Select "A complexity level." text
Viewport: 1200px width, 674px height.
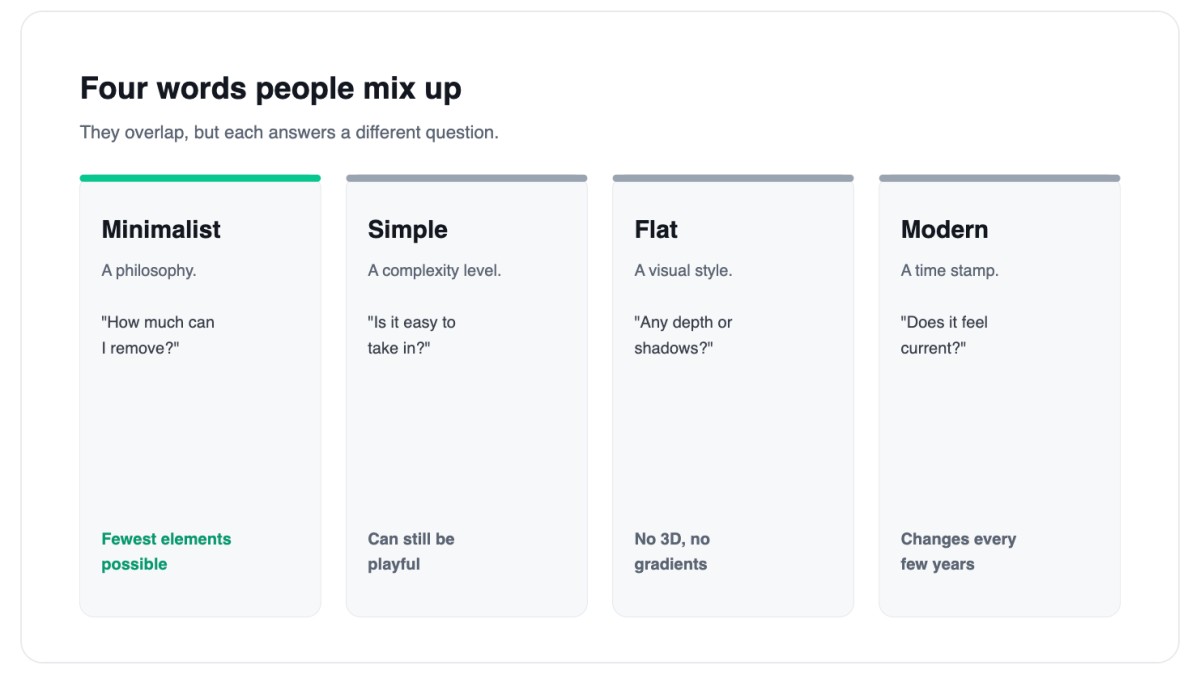click(435, 270)
